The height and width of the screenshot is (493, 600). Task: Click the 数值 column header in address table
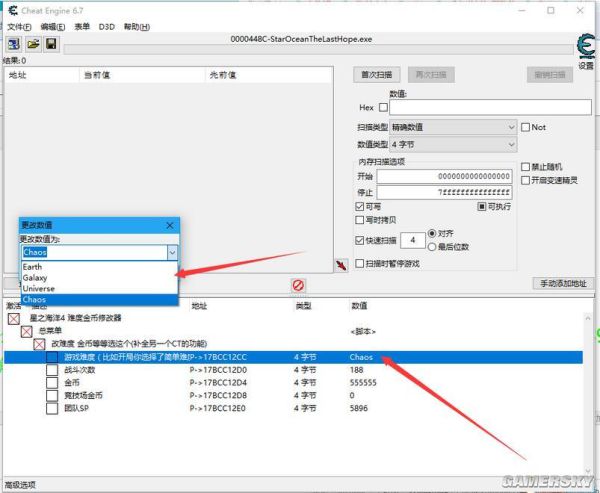pyautogui.click(x=359, y=305)
